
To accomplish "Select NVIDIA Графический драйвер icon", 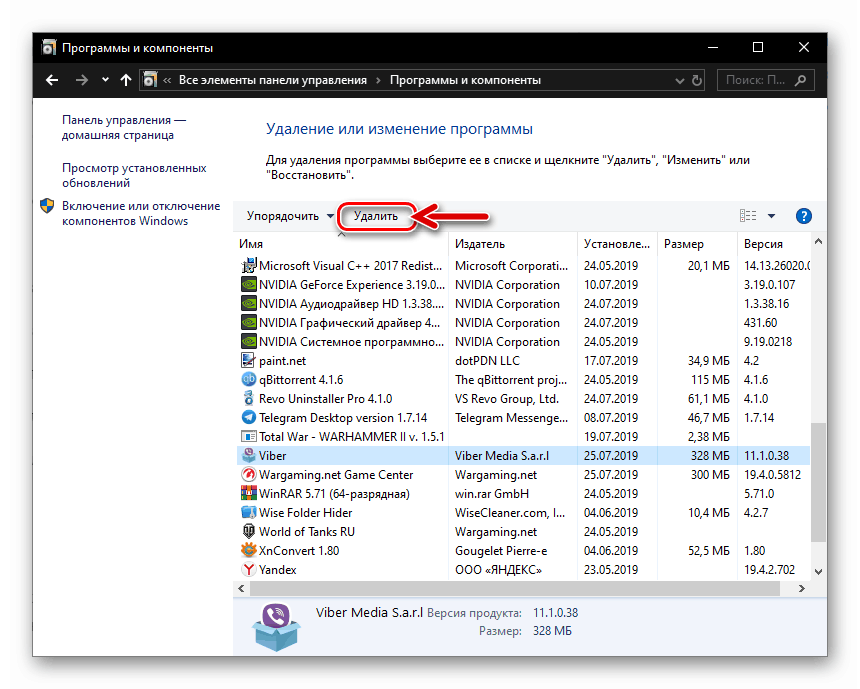I will pos(248,323).
